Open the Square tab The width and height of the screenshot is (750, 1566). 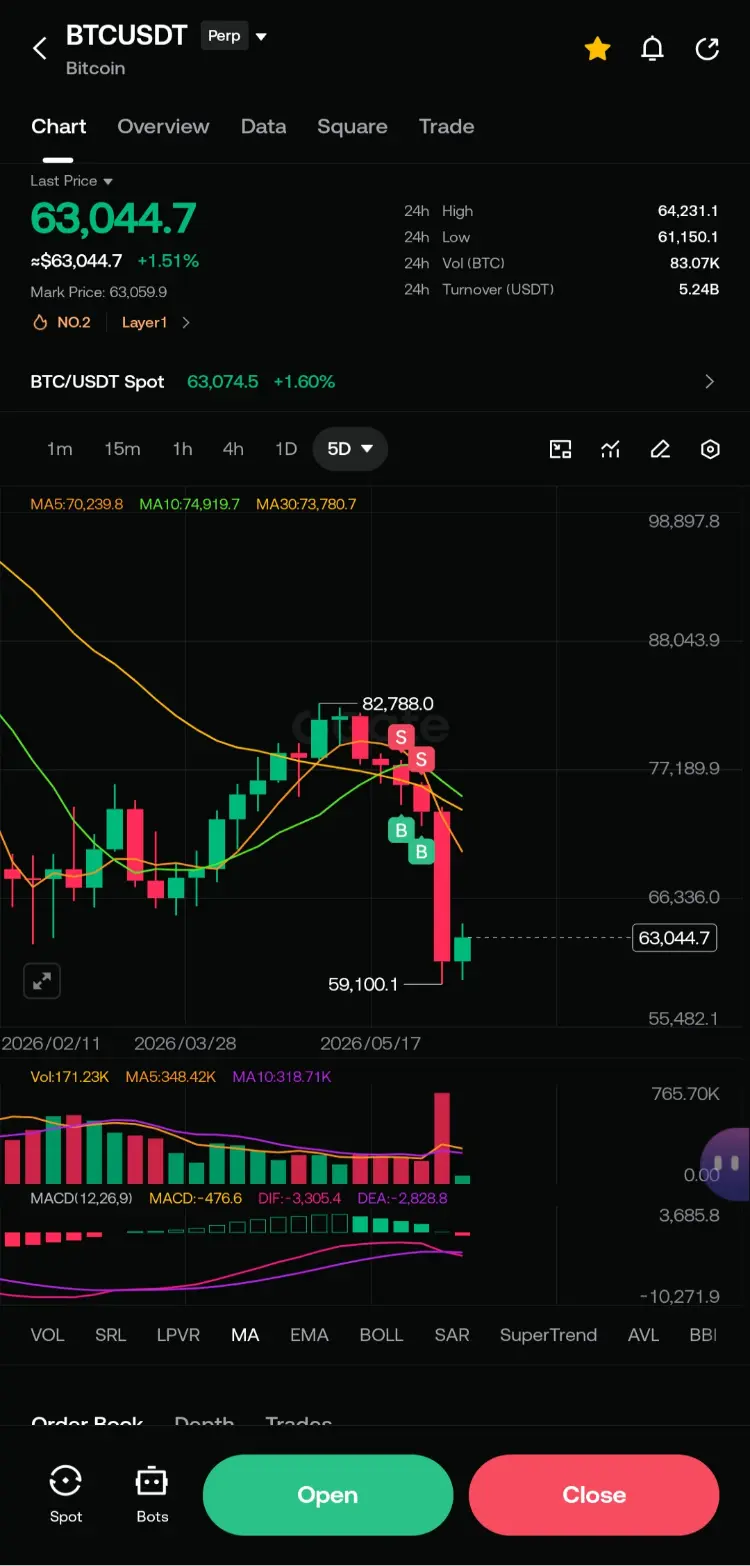click(352, 127)
